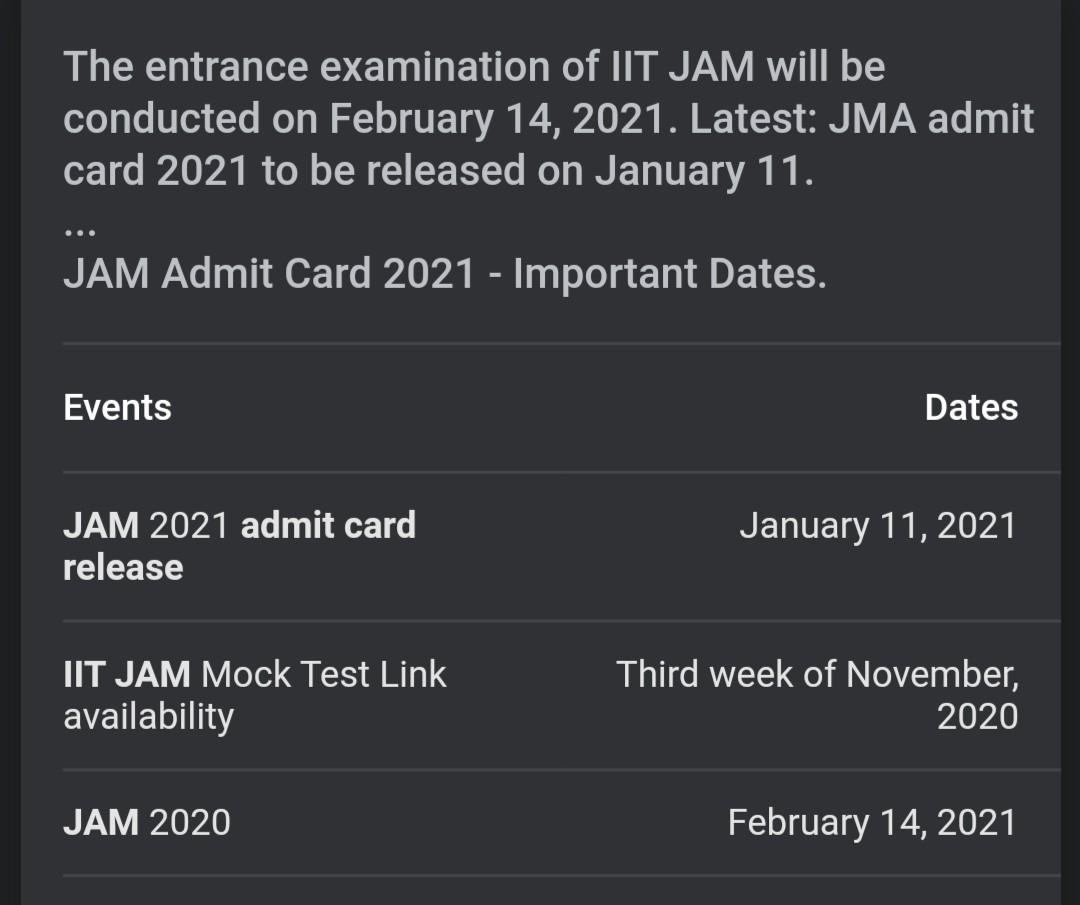Click the ellipsis below the snippet paragraph
The width and height of the screenshot is (1080, 905).
(x=79, y=229)
